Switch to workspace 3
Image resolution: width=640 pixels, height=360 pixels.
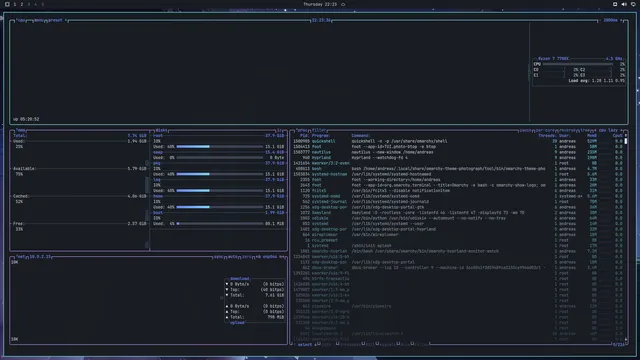(29, 4)
